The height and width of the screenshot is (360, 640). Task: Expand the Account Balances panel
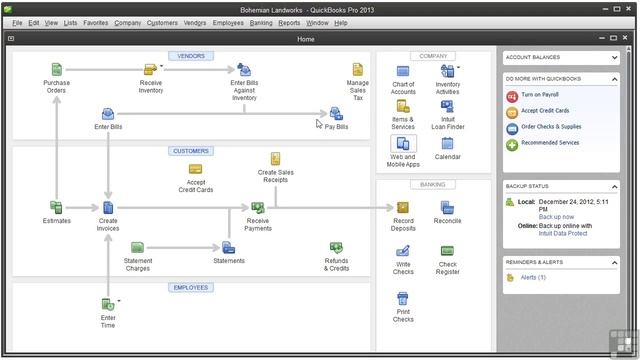click(x=614, y=58)
